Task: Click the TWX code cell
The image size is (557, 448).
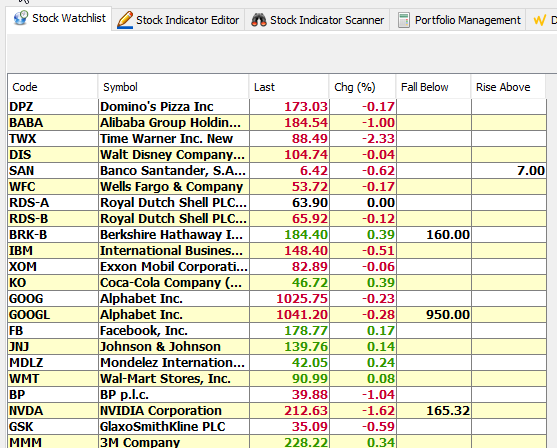Action: click(53, 139)
